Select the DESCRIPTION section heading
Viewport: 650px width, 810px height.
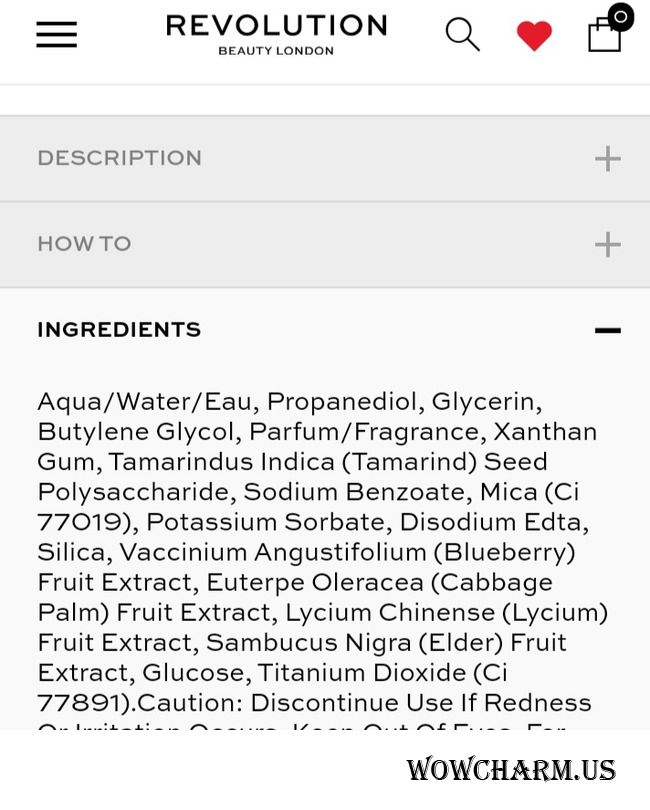119,158
